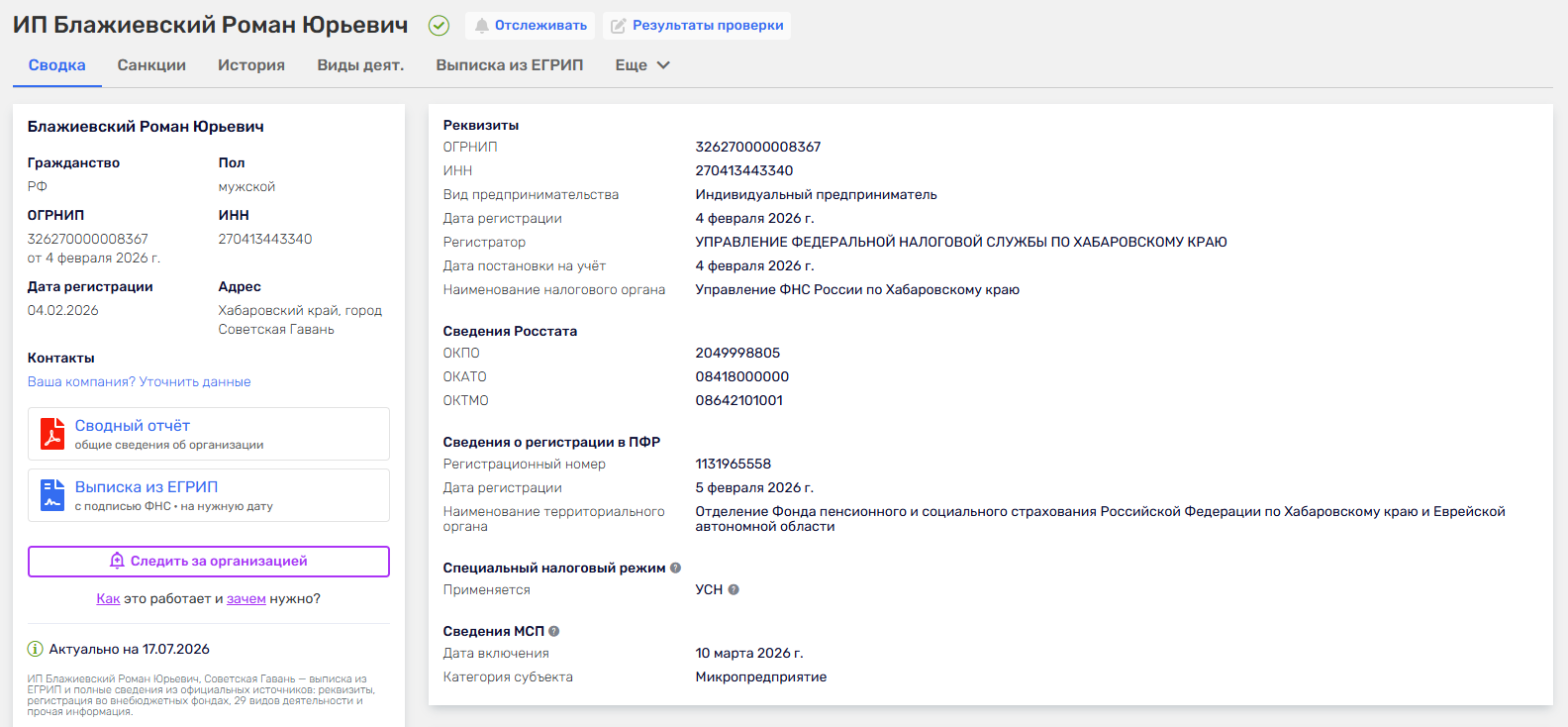Click the ИНН value 270413443340 in Реквизиты

click(x=744, y=170)
